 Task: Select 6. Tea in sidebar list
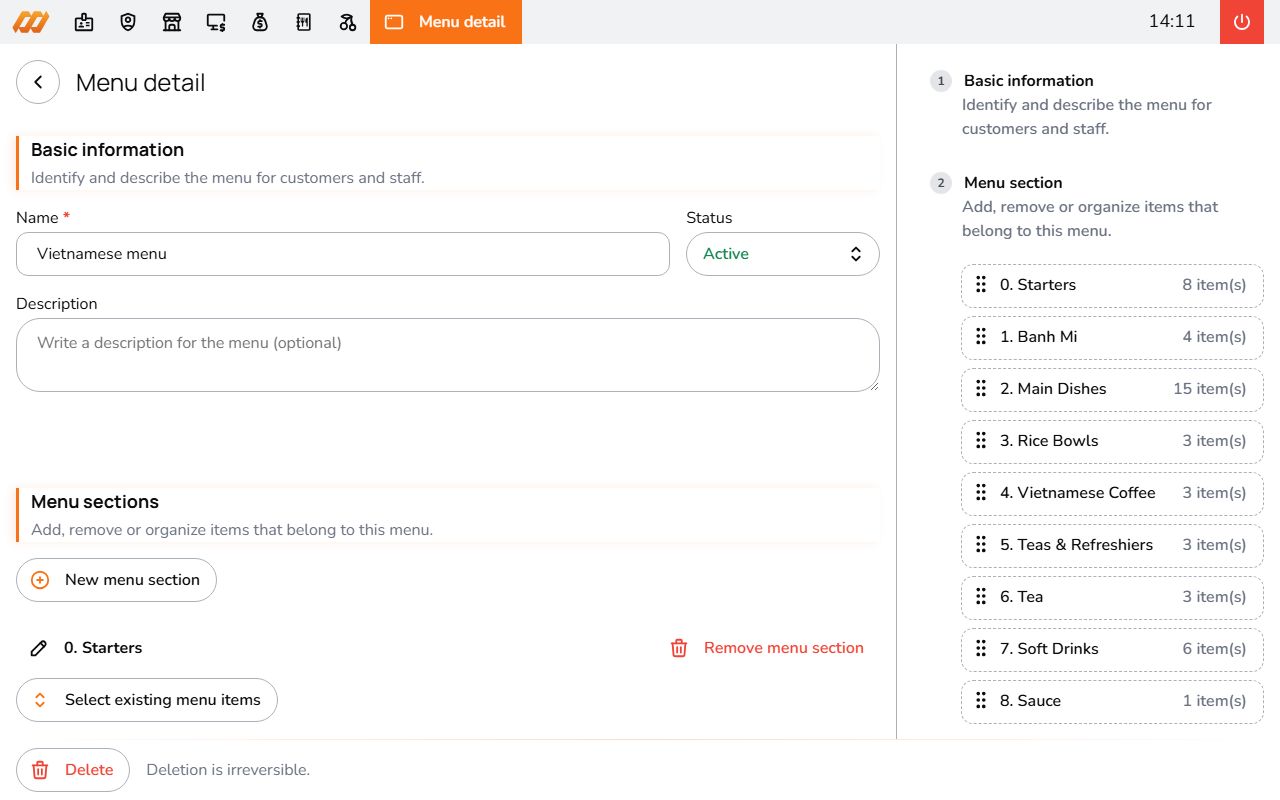point(1112,597)
